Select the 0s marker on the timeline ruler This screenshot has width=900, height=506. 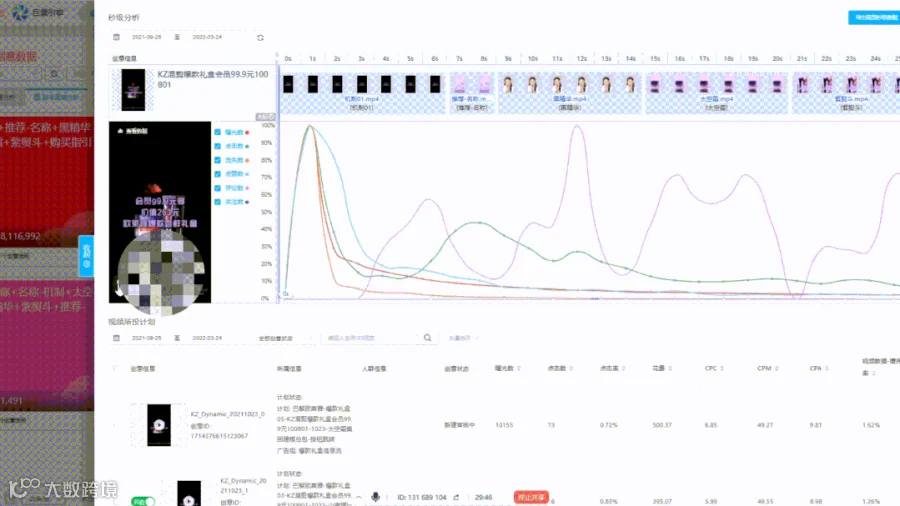pos(288,59)
